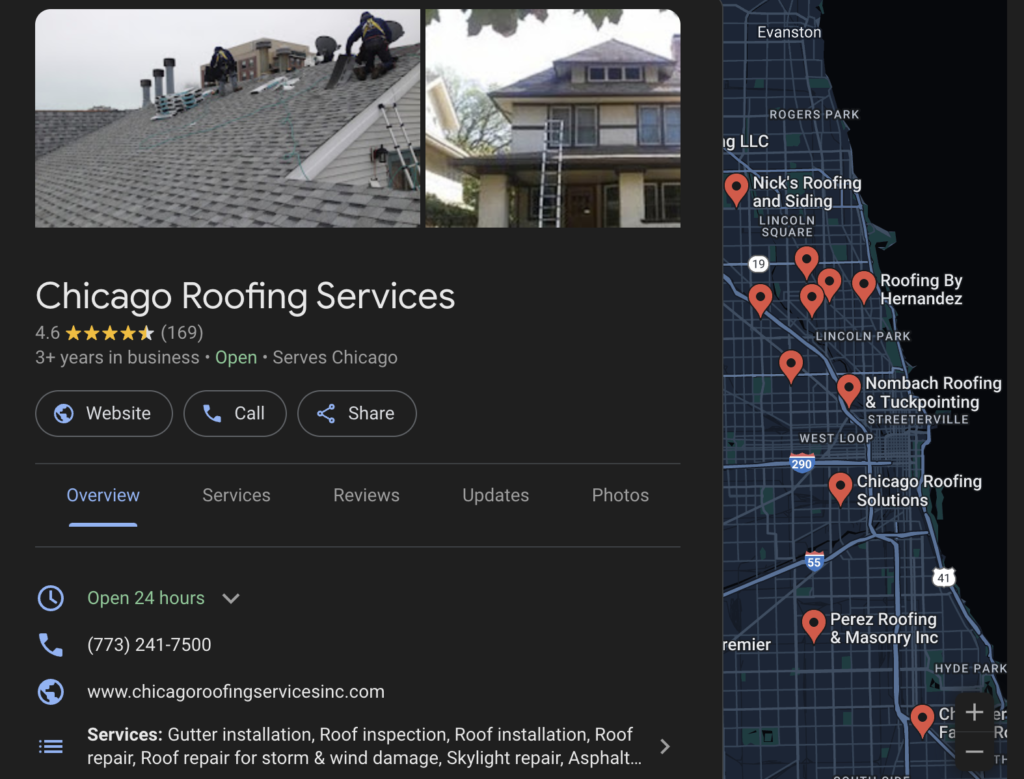Open the Reviews tab
This screenshot has width=1024, height=779.
tap(366, 496)
